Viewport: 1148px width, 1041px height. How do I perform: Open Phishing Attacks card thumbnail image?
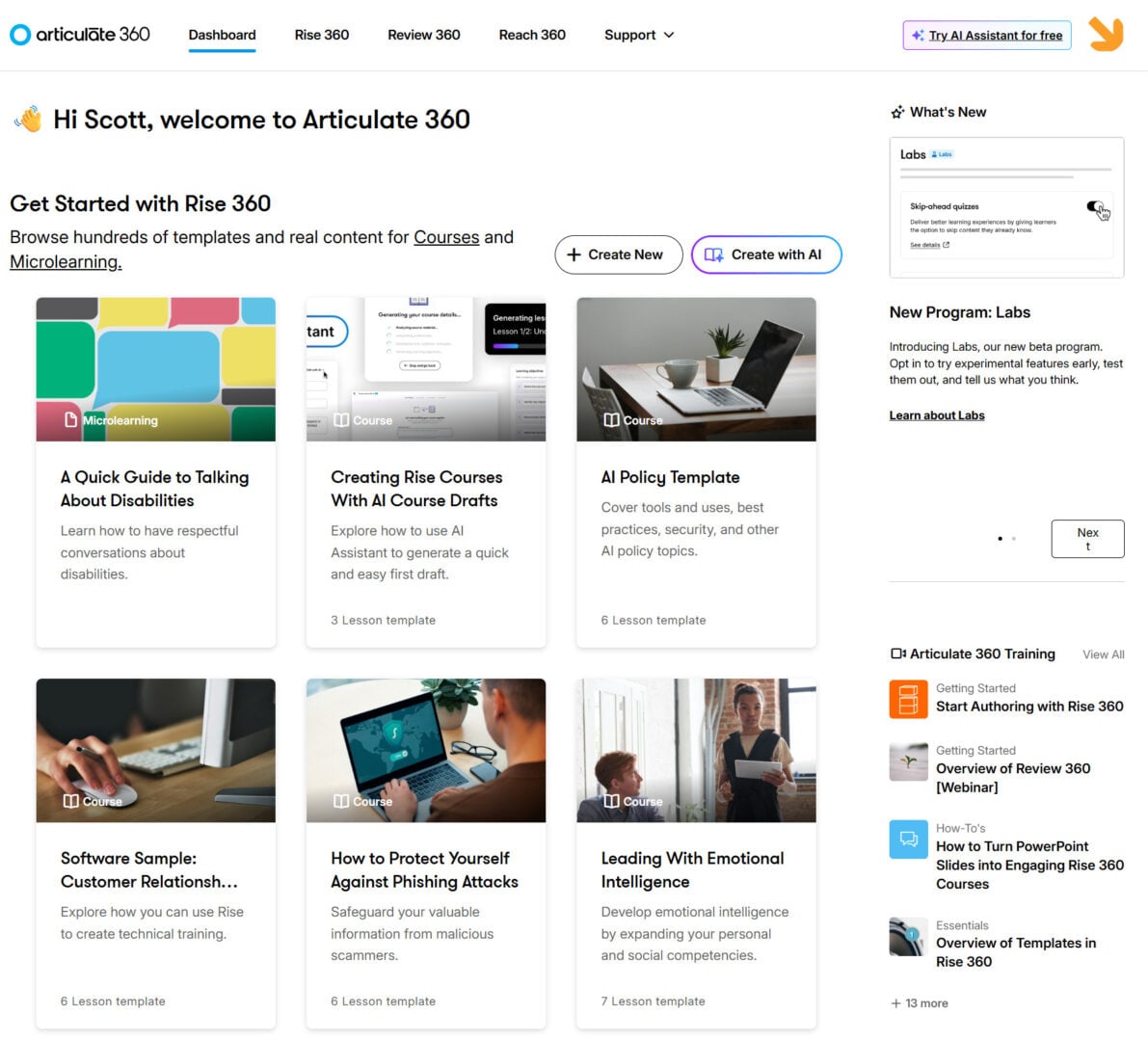(x=426, y=750)
